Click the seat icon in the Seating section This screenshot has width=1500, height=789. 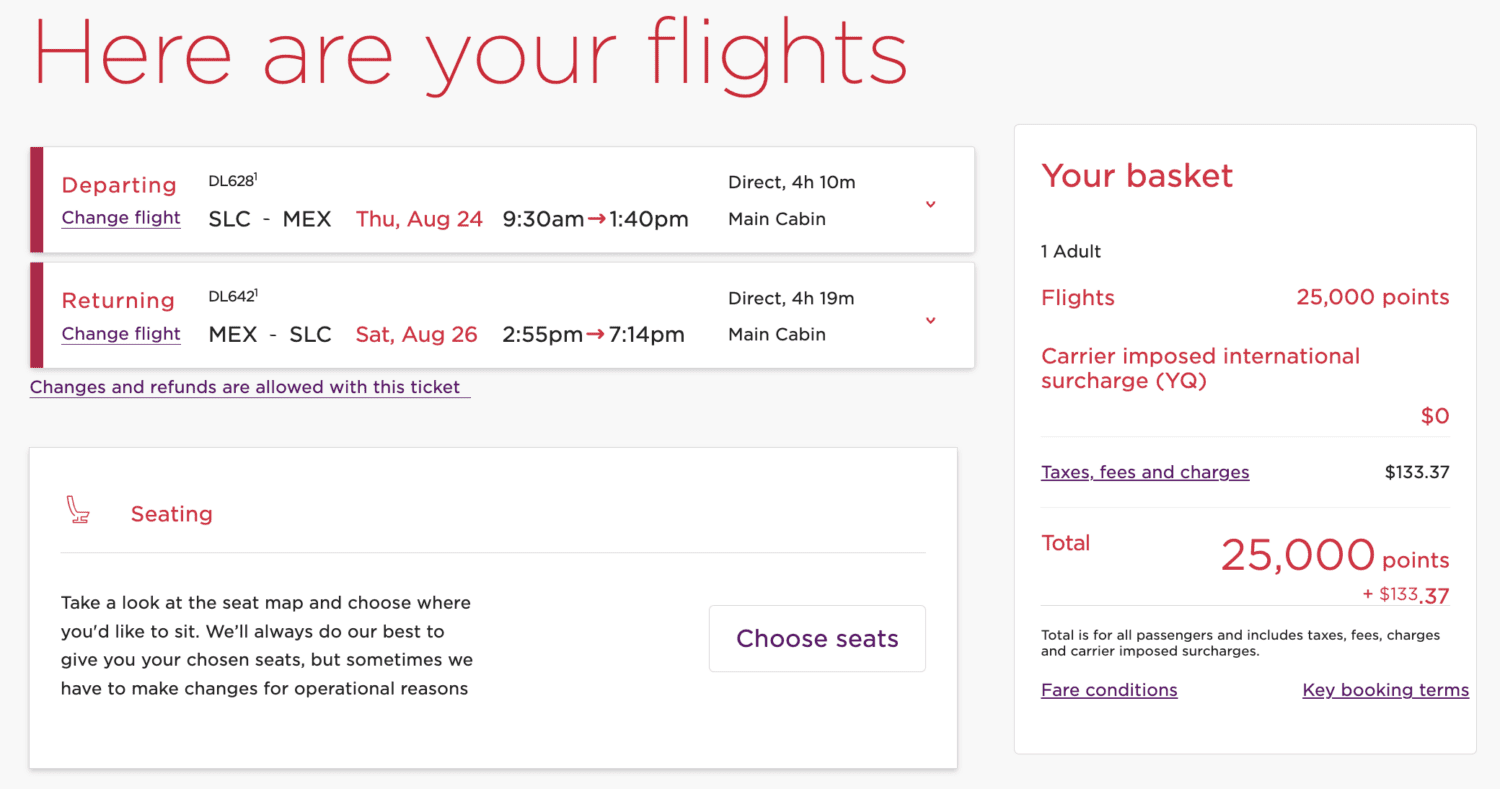coord(78,508)
